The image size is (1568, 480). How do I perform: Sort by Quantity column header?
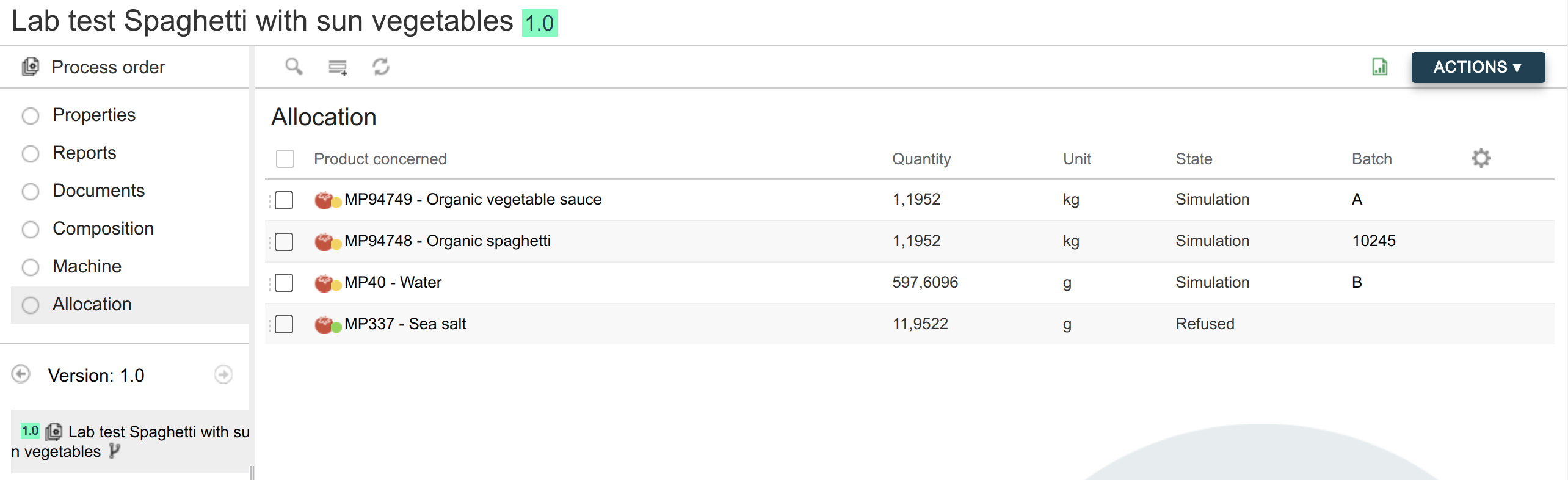click(x=921, y=159)
